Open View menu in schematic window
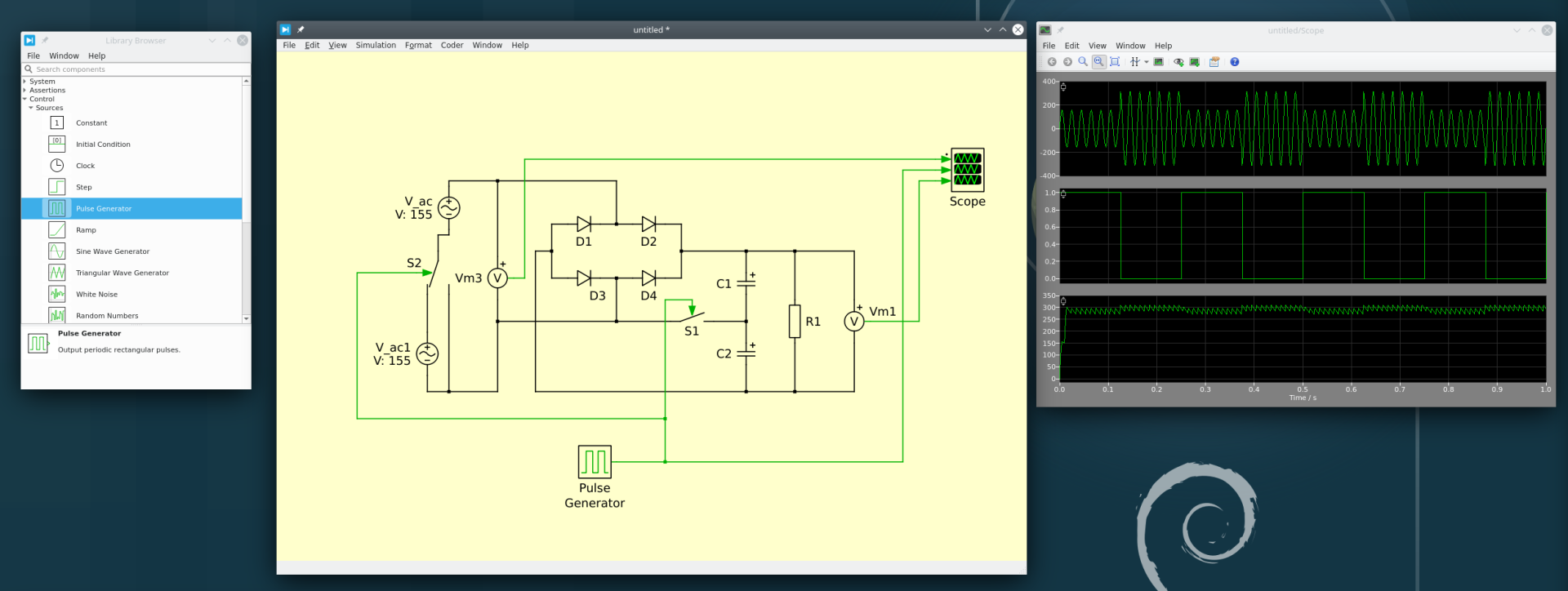 coord(337,45)
